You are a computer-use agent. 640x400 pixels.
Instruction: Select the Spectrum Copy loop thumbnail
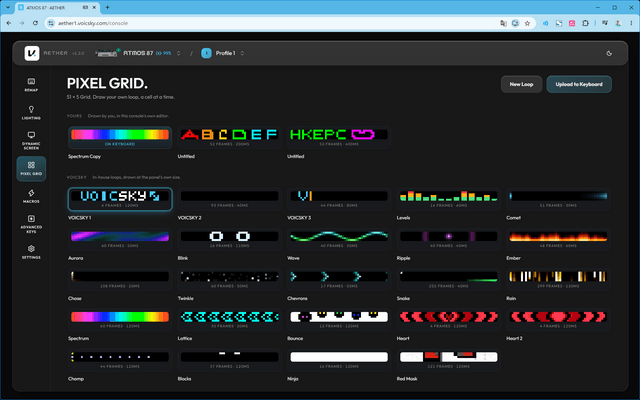tap(120, 138)
